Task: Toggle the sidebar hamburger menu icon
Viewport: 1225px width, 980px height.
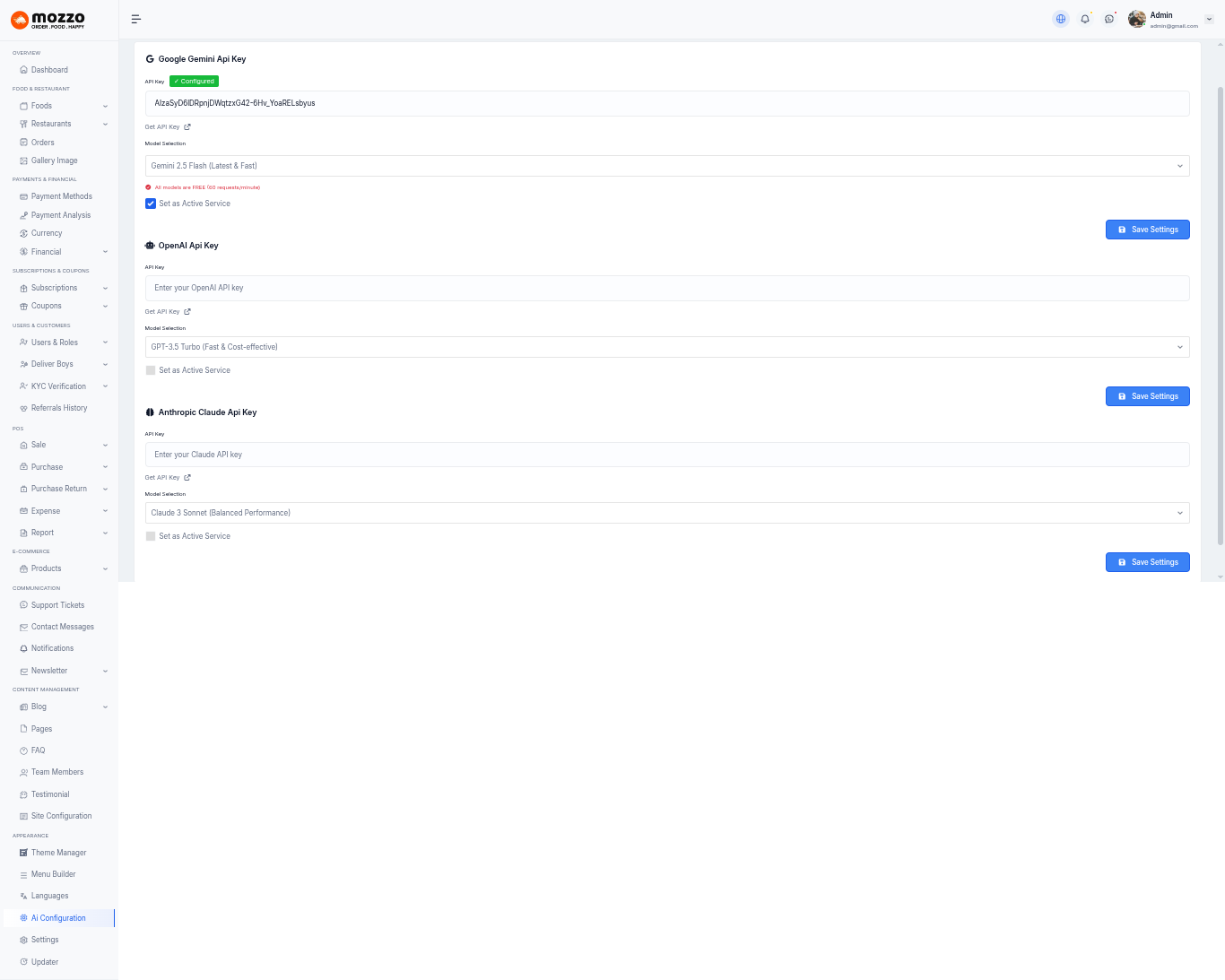Action: pyautogui.click(x=136, y=19)
